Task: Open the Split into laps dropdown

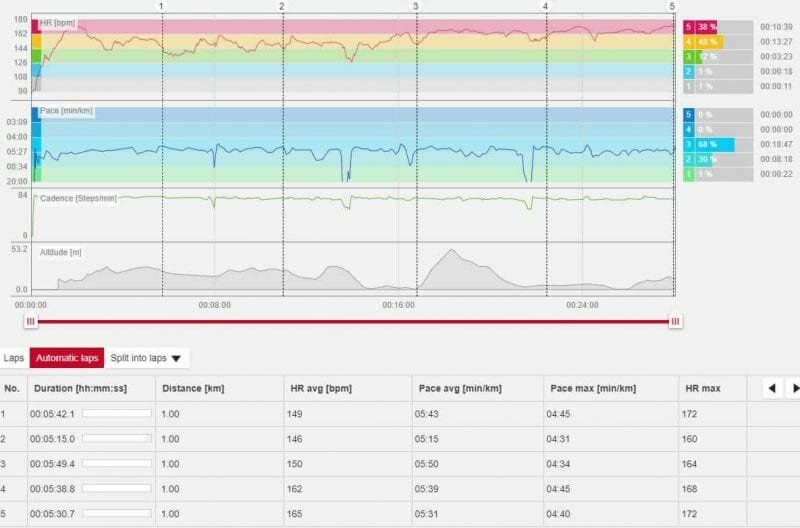Action: pyautogui.click(x=146, y=358)
